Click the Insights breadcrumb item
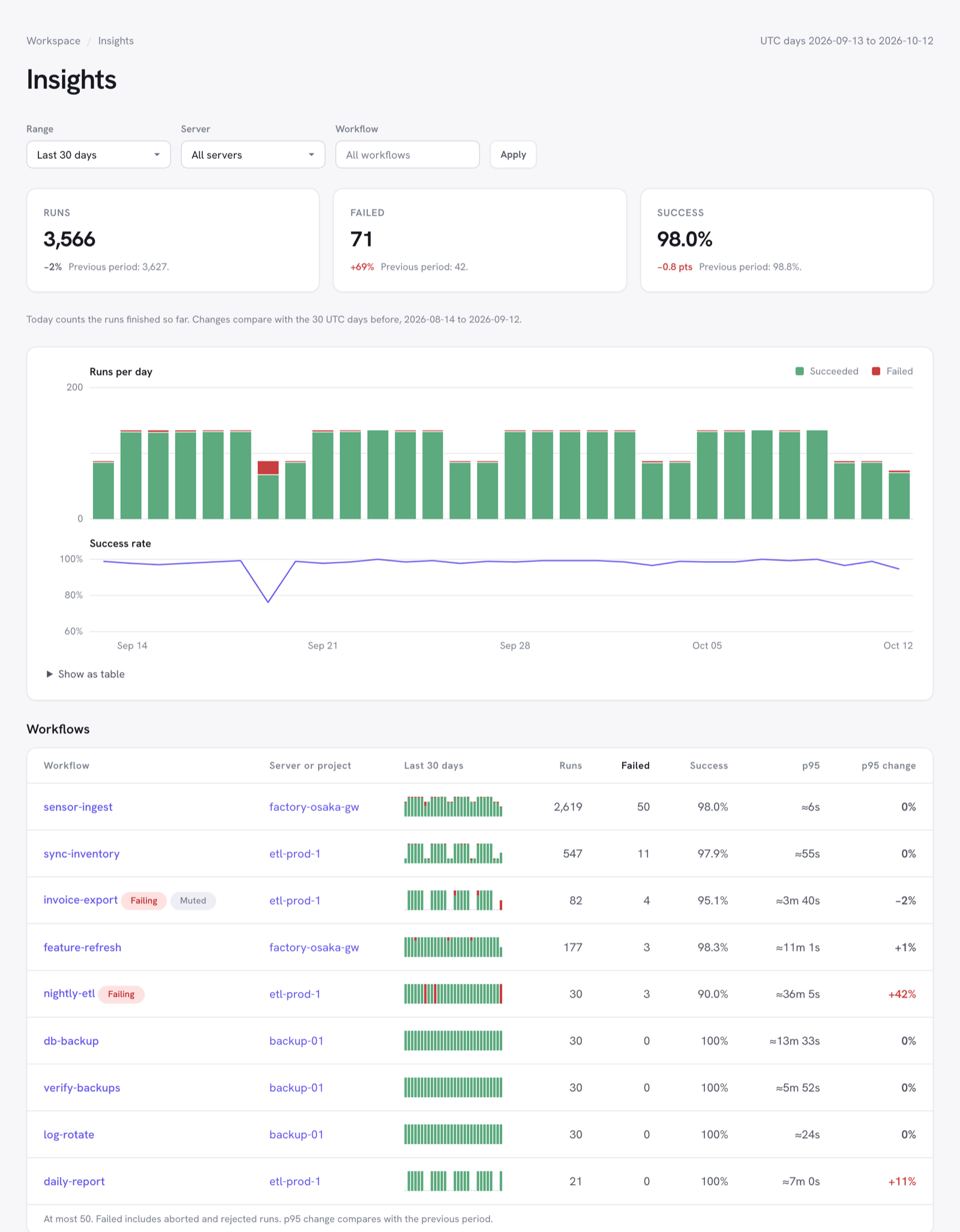The height and width of the screenshot is (1232, 960). tap(116, 41)
